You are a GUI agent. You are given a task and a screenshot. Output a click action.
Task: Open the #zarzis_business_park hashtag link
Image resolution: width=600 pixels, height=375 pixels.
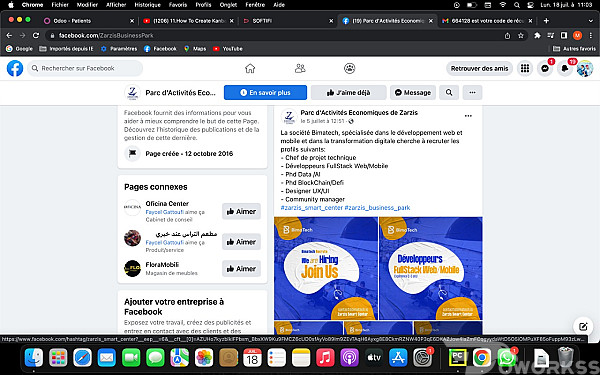point(377,207)
